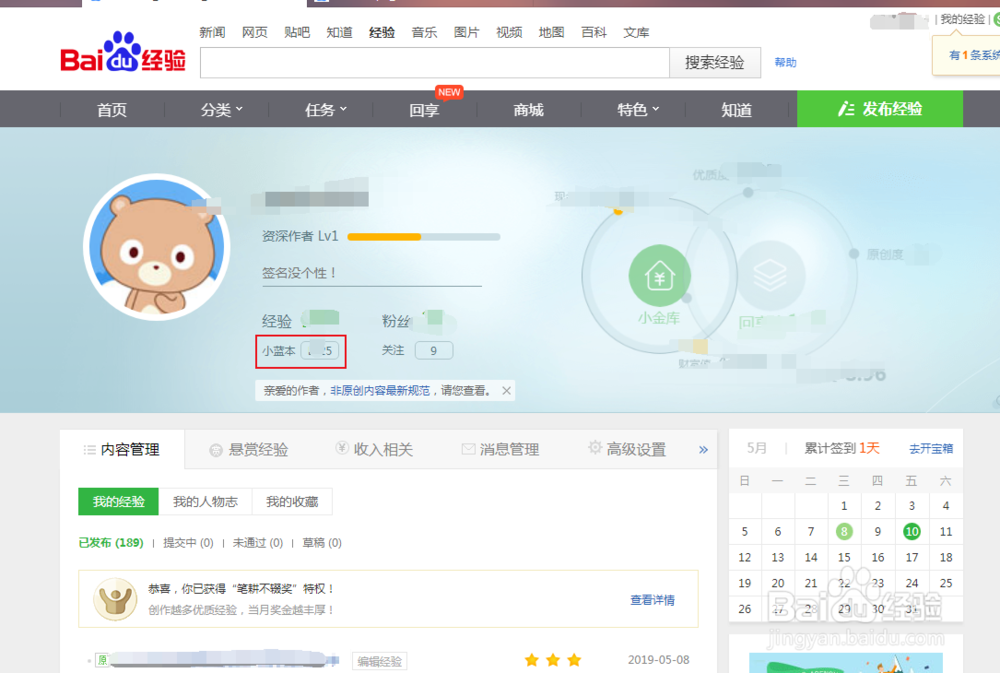Dismiss the 非原创内容最新规范 notice
This screenshot has width=1000, height=673.
coord(506,390)
